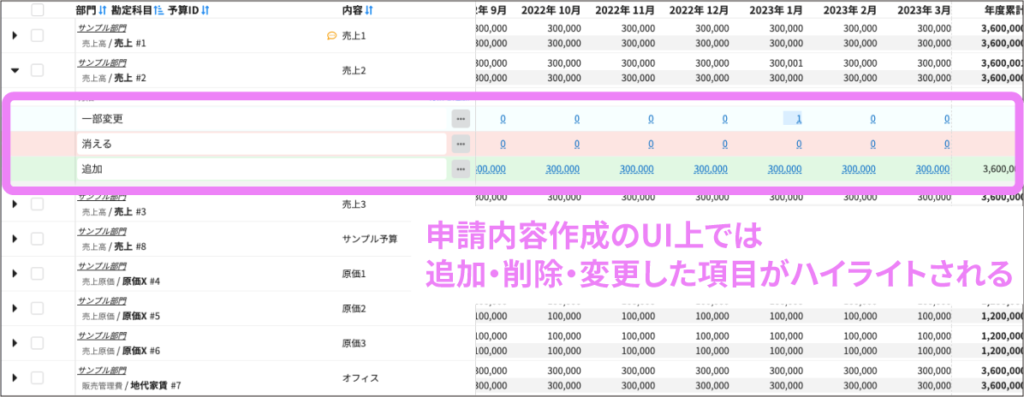
Task: Expand the 地代家賃 #7 row
Action: pyautogui.click(x=15, y=377)
